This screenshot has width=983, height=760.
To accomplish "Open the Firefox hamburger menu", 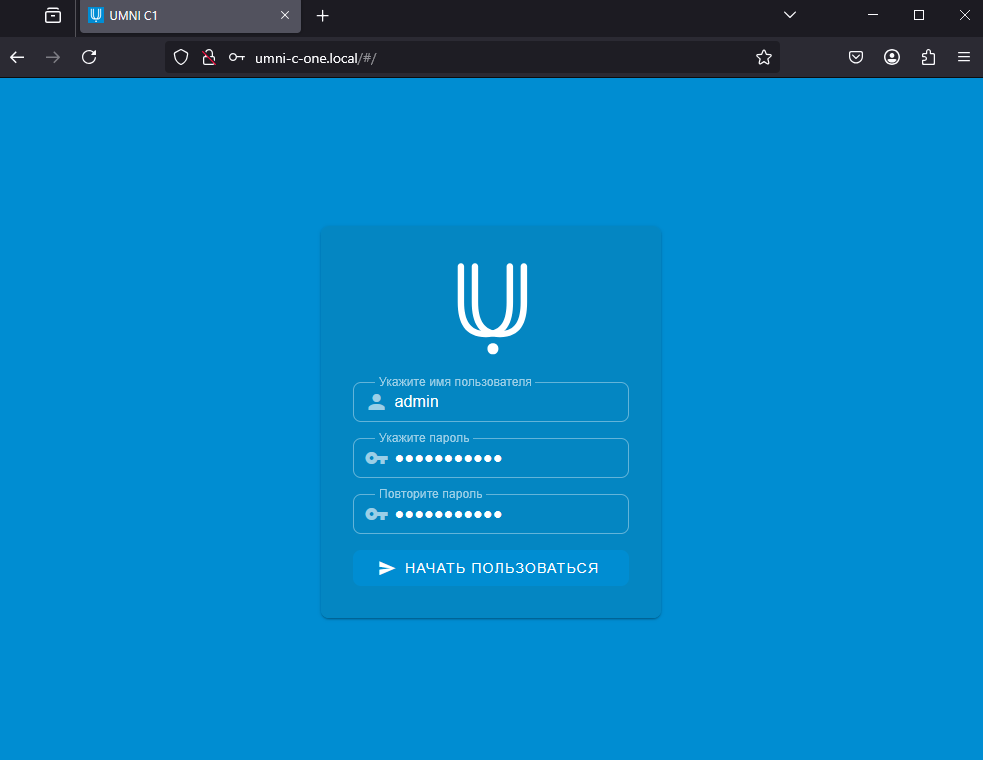I will point(964,58).
